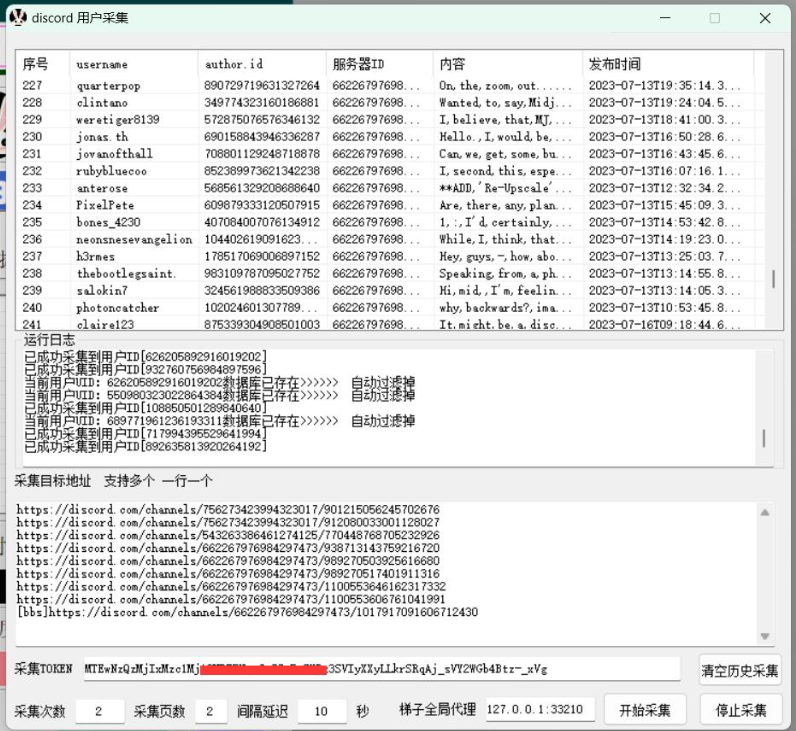
Task: Select username thebootlegsaint.
Action: click(x=126, y=274)
